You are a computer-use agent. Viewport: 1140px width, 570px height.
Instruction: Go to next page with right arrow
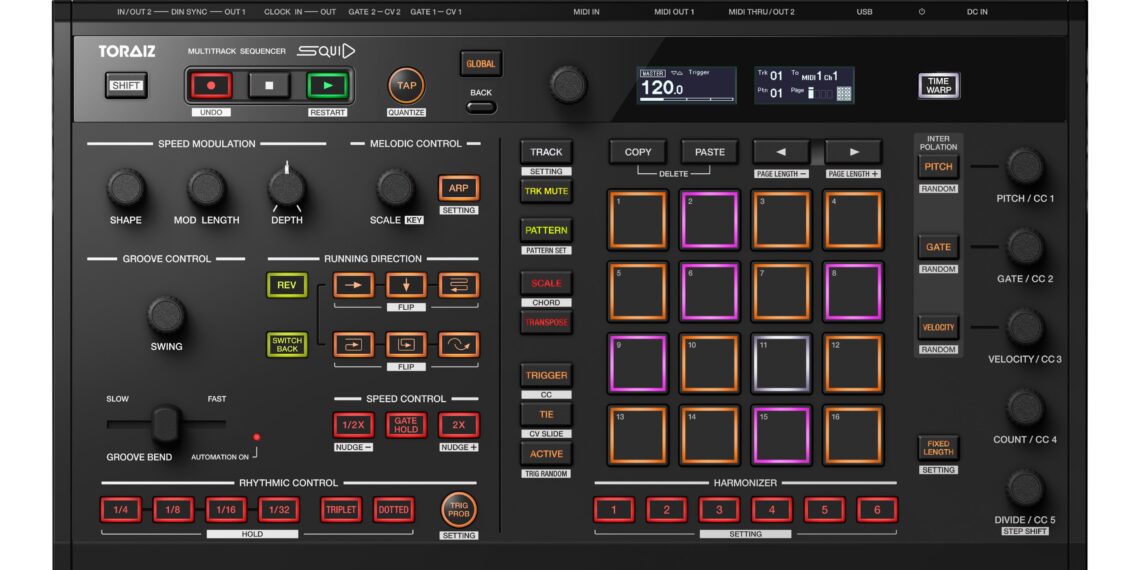pos(853,152)
